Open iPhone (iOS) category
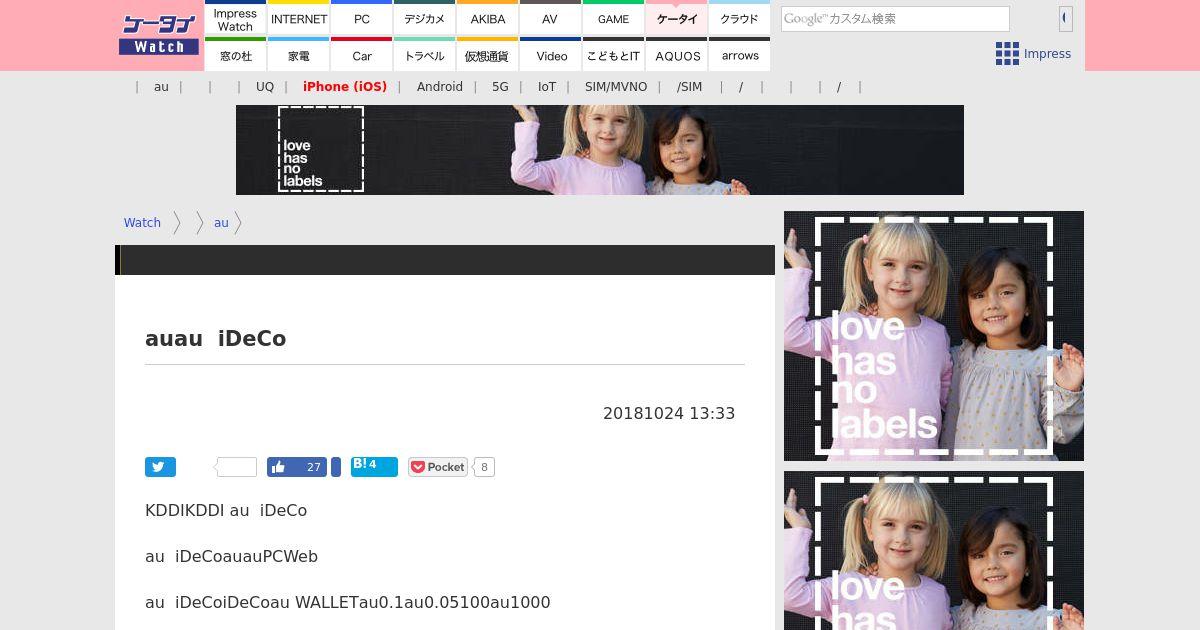 coord(345,87)
